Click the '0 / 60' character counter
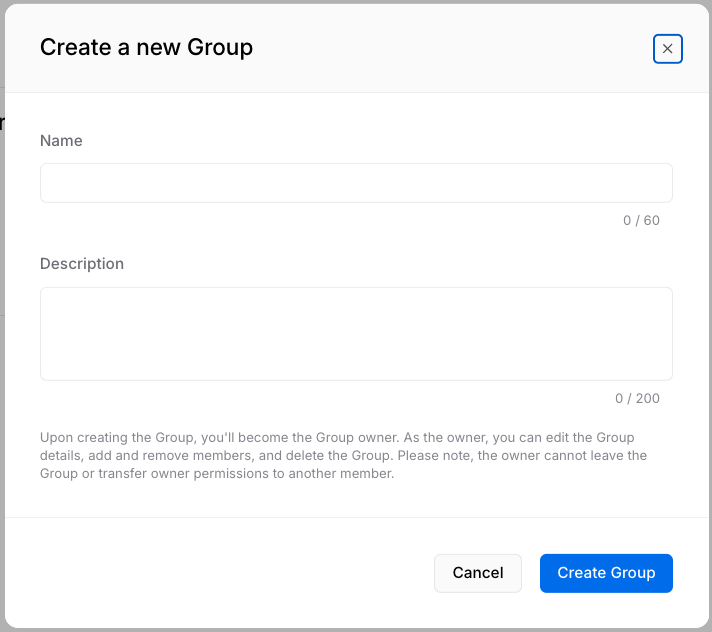 click(641, 220)
